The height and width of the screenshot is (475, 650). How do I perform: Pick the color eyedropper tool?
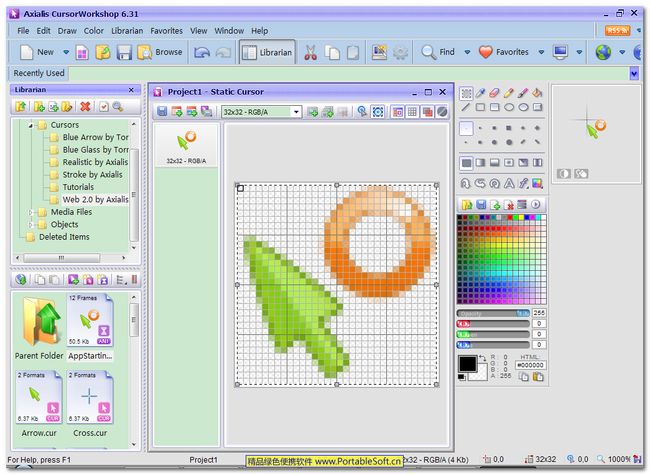click(x=480, y=93)
